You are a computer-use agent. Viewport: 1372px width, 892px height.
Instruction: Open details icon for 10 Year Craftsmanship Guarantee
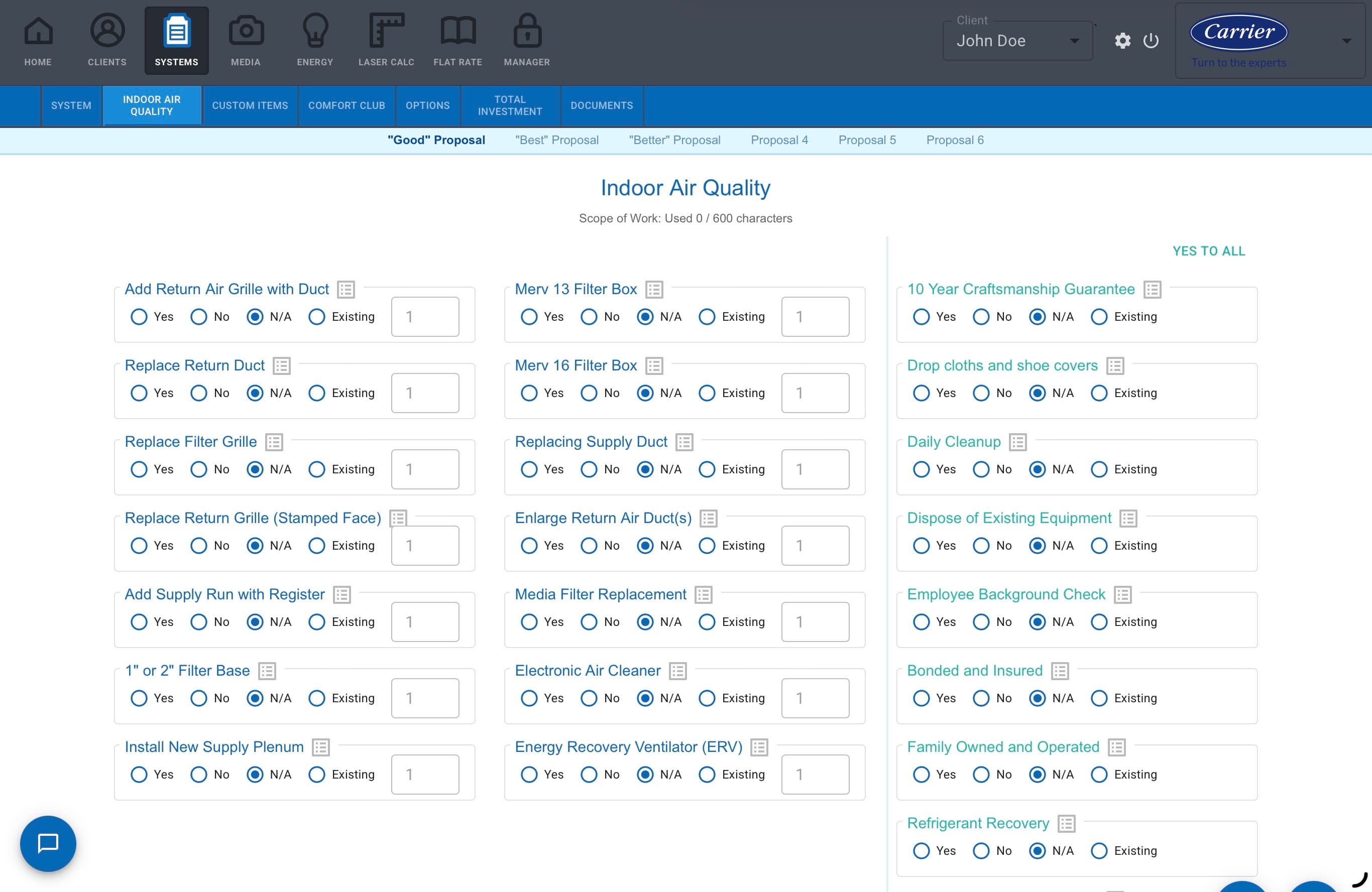point(1153,289)
